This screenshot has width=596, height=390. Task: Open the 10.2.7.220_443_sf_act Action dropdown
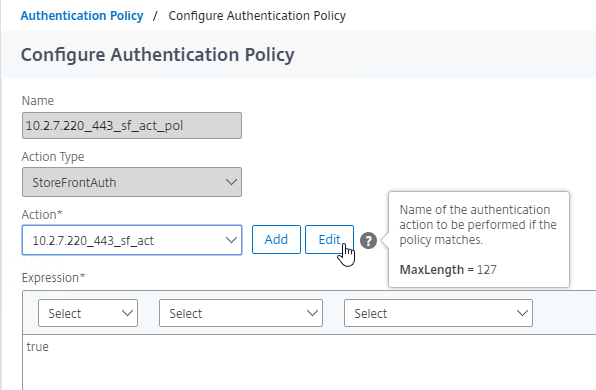[132, 240]
